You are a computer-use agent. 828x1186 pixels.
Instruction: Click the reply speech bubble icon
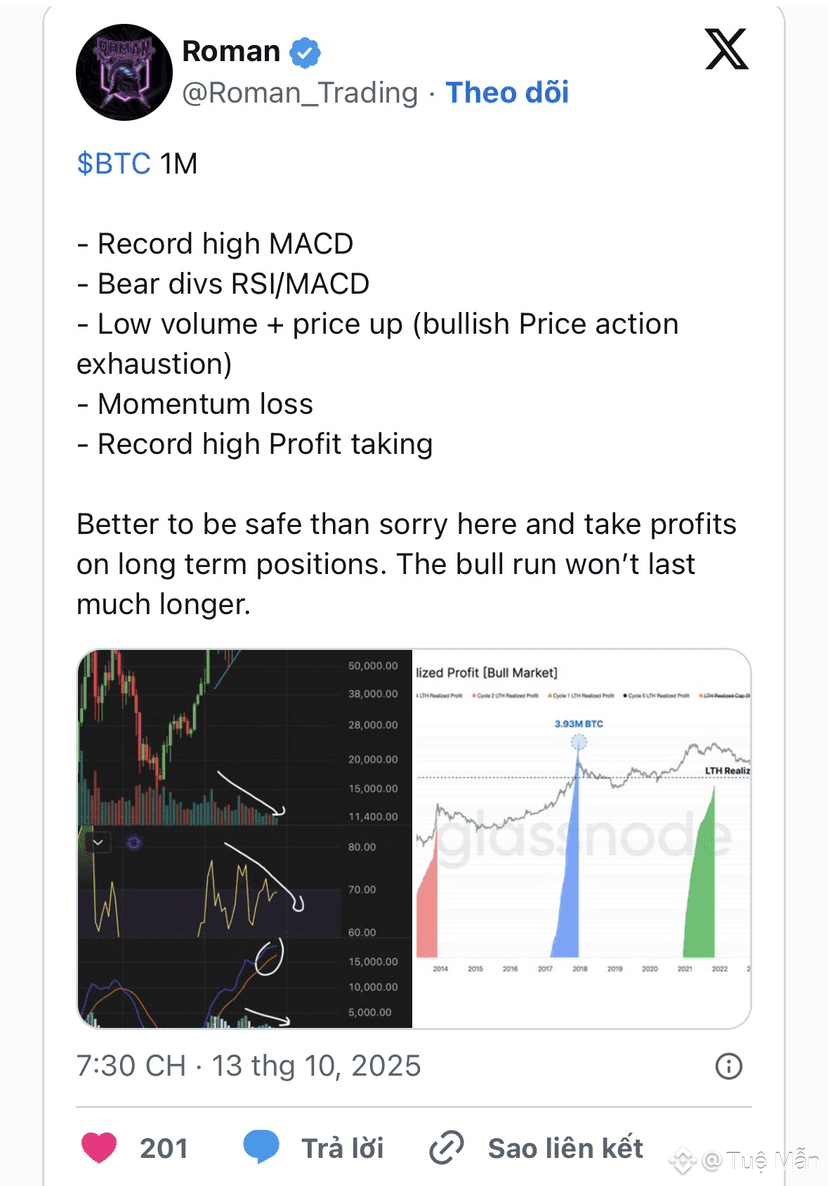[x=262, y=1147]
